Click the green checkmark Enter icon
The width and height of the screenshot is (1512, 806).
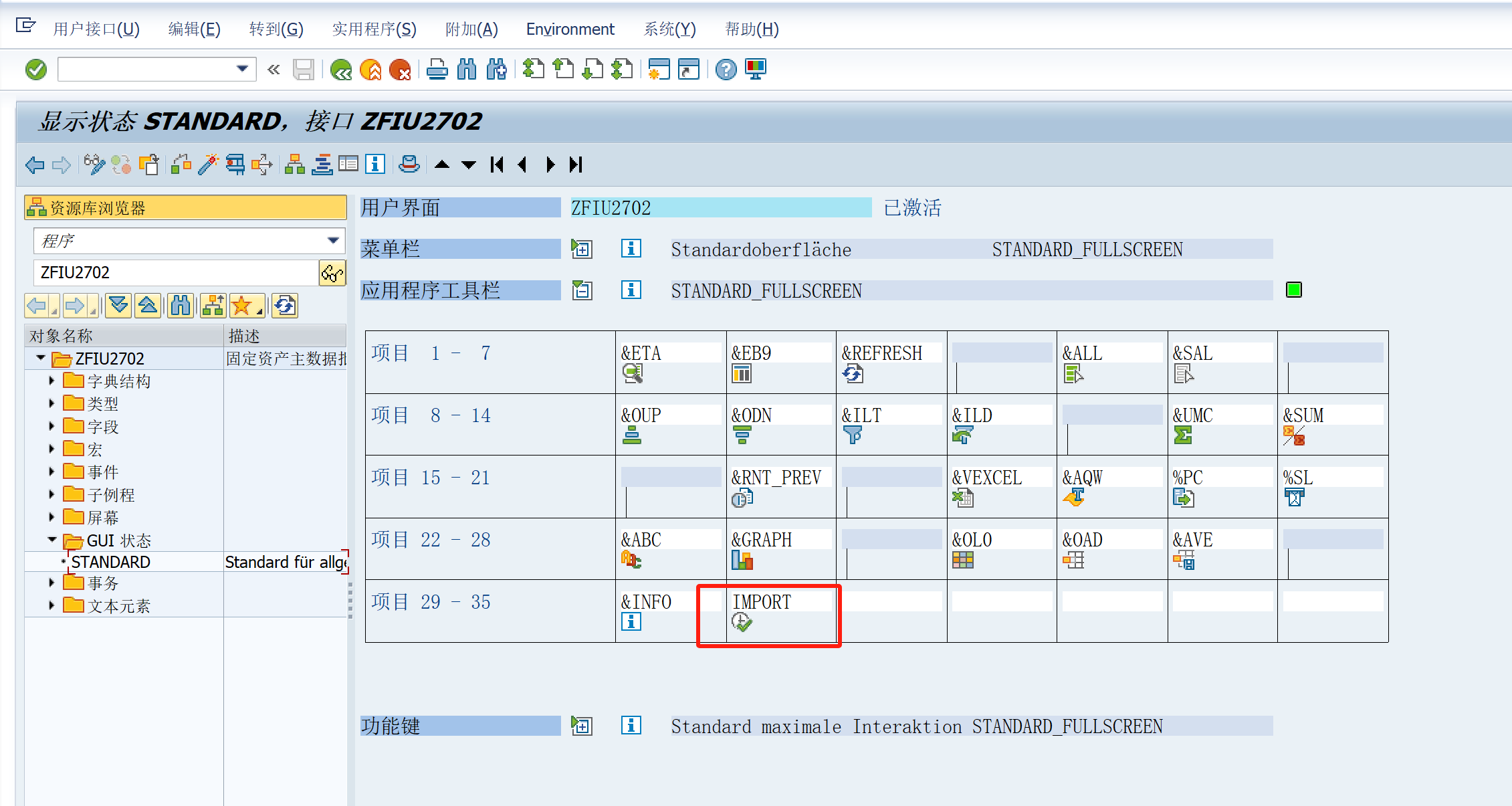click(36, 69)
